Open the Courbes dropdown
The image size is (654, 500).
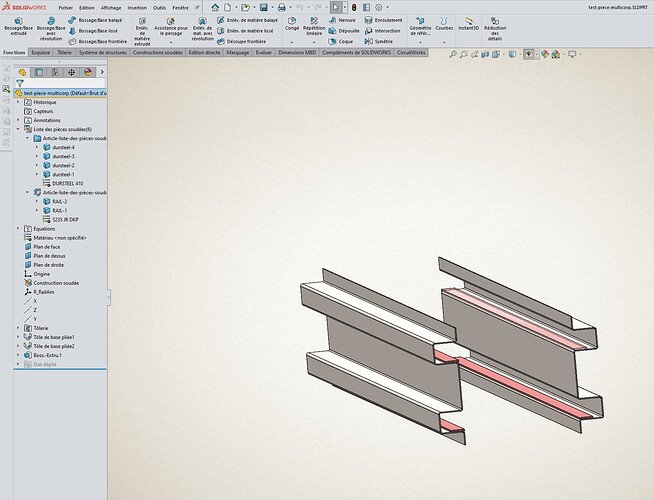coord(444,26)
